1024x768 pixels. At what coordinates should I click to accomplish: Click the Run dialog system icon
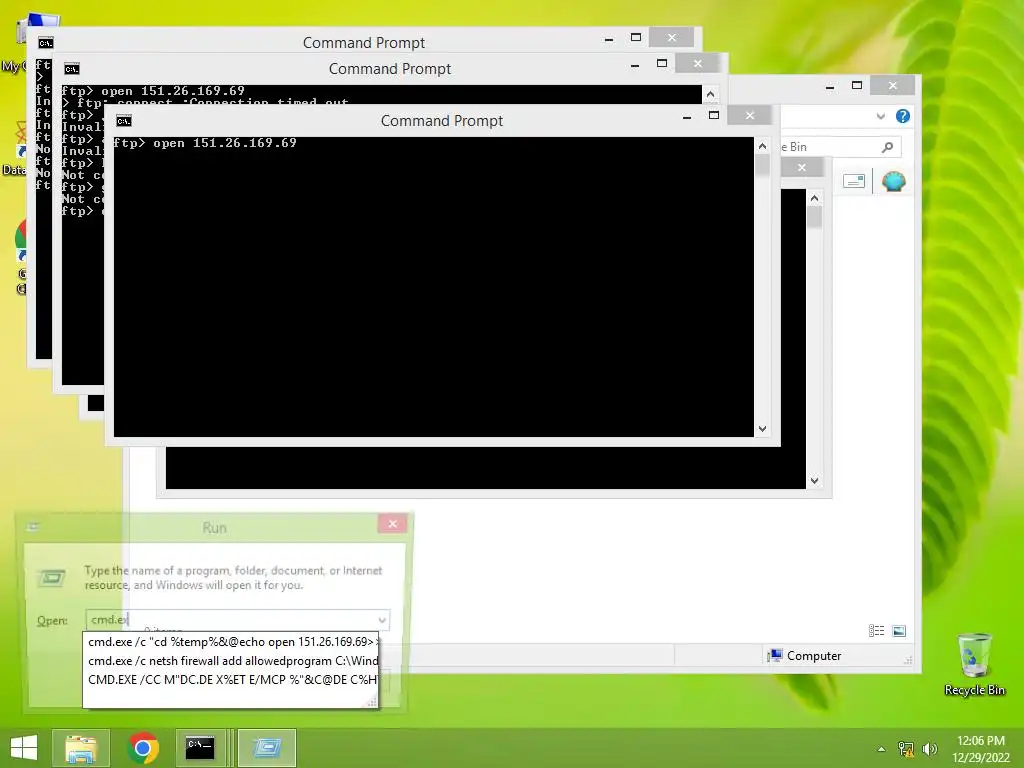click(x=33, y=526)
